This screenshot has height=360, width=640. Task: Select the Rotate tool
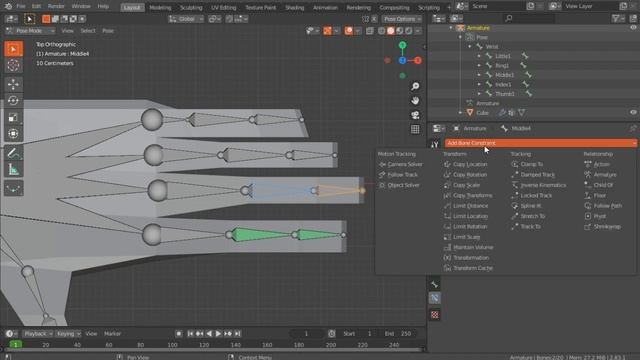[13, 101]
